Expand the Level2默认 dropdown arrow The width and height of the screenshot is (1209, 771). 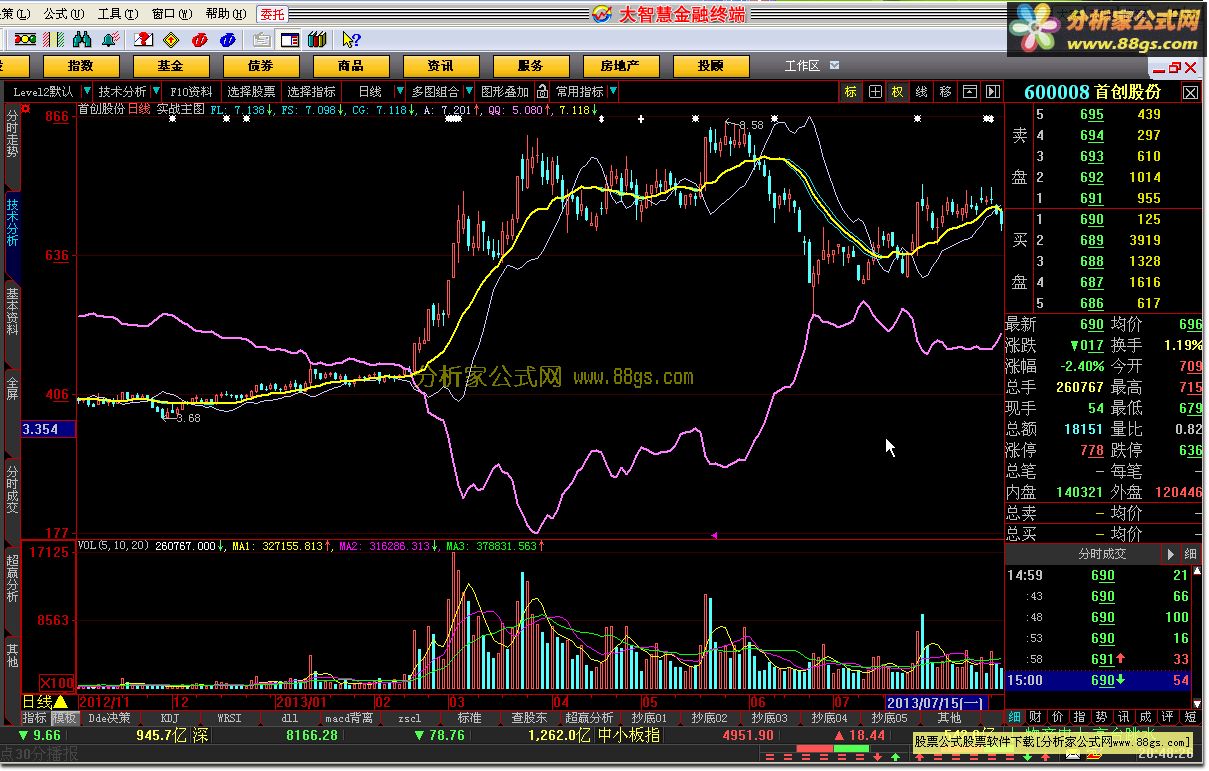[x=86, y=91]
